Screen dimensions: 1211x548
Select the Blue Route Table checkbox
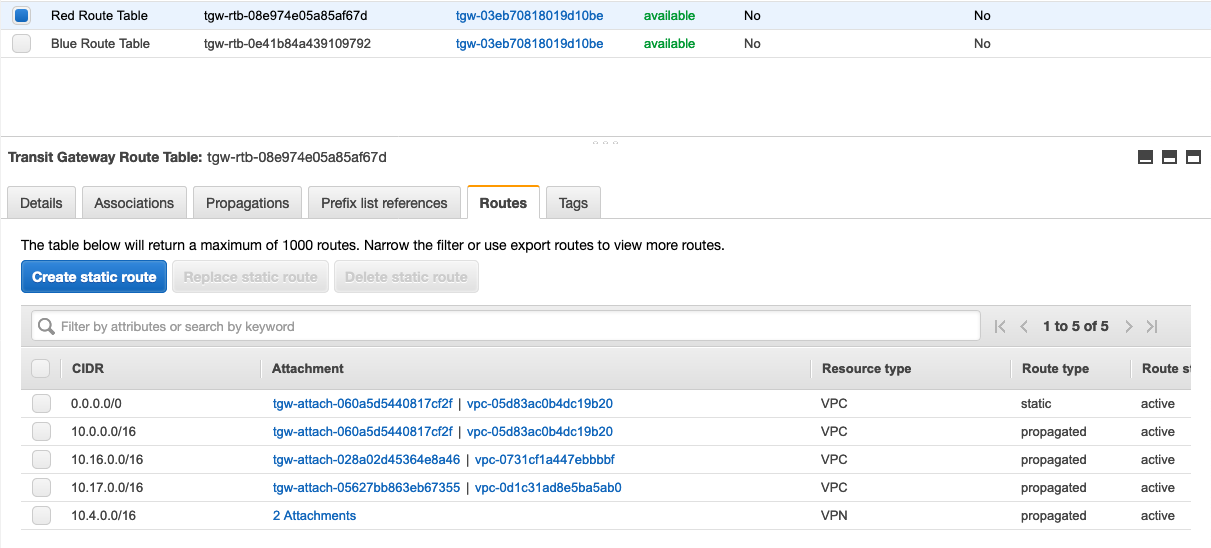click(x=21, y=44)
